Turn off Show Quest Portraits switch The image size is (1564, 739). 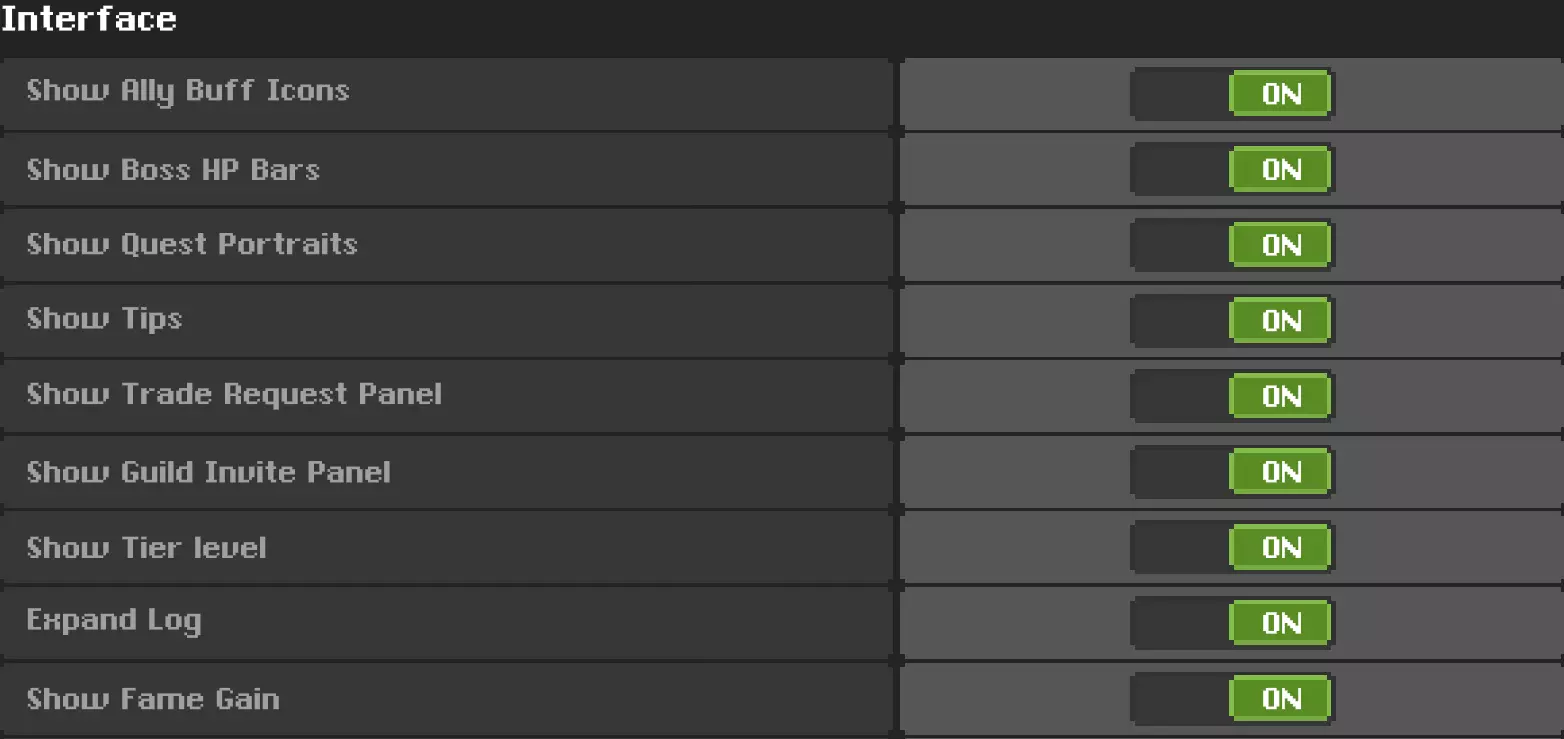coord(1232,245)
